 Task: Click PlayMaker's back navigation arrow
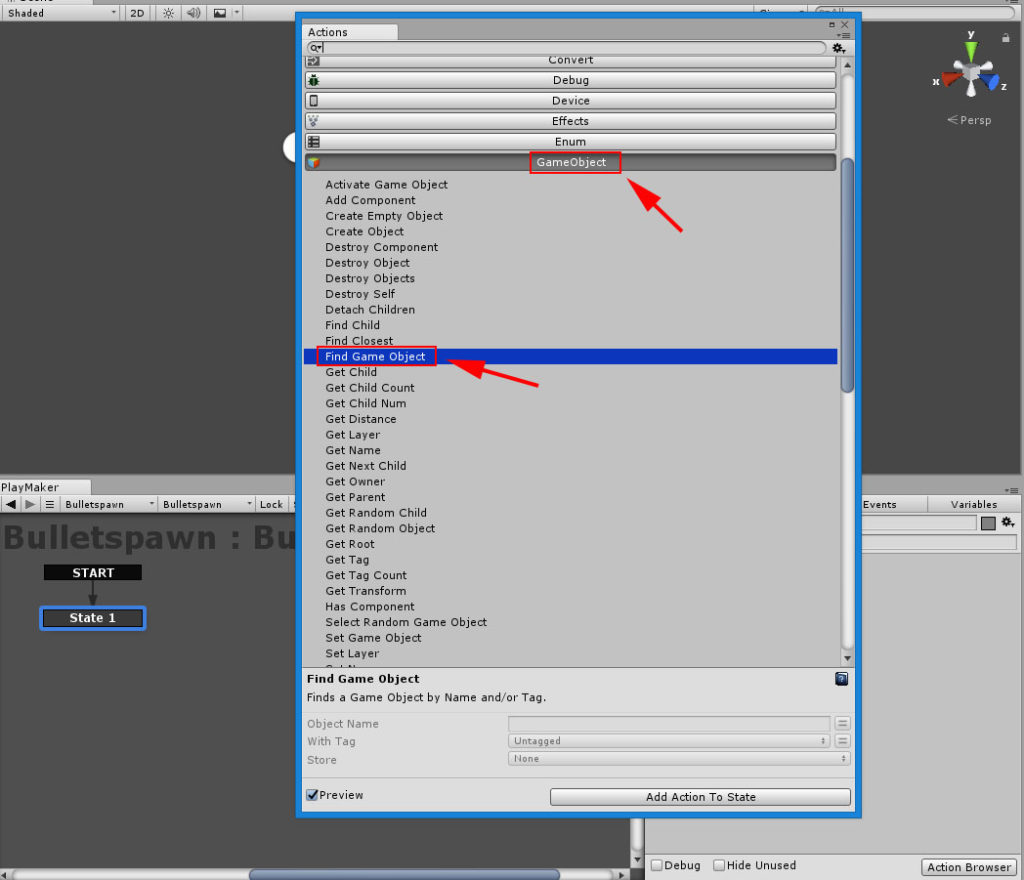pos(12,503)
